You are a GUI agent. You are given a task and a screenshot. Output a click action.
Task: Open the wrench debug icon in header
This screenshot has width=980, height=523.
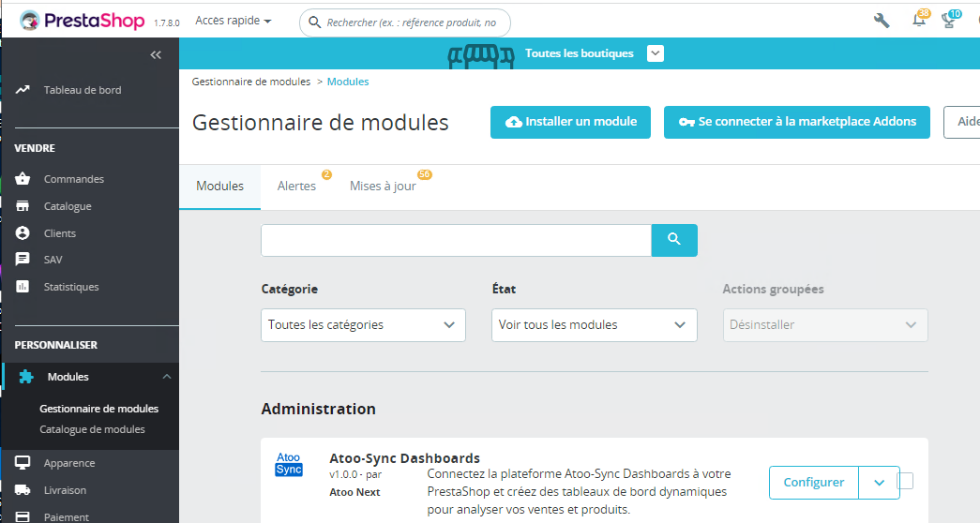[881, 21]
